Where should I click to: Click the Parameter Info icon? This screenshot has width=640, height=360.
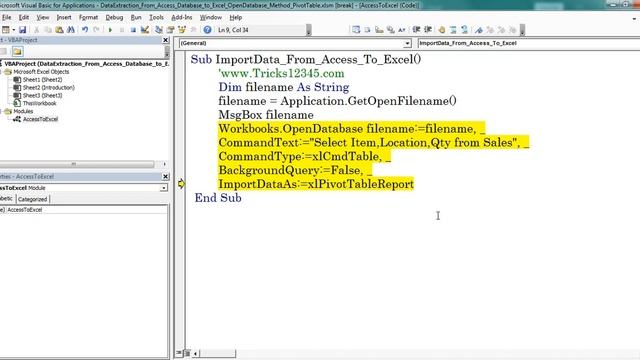[x=390, y=30]
